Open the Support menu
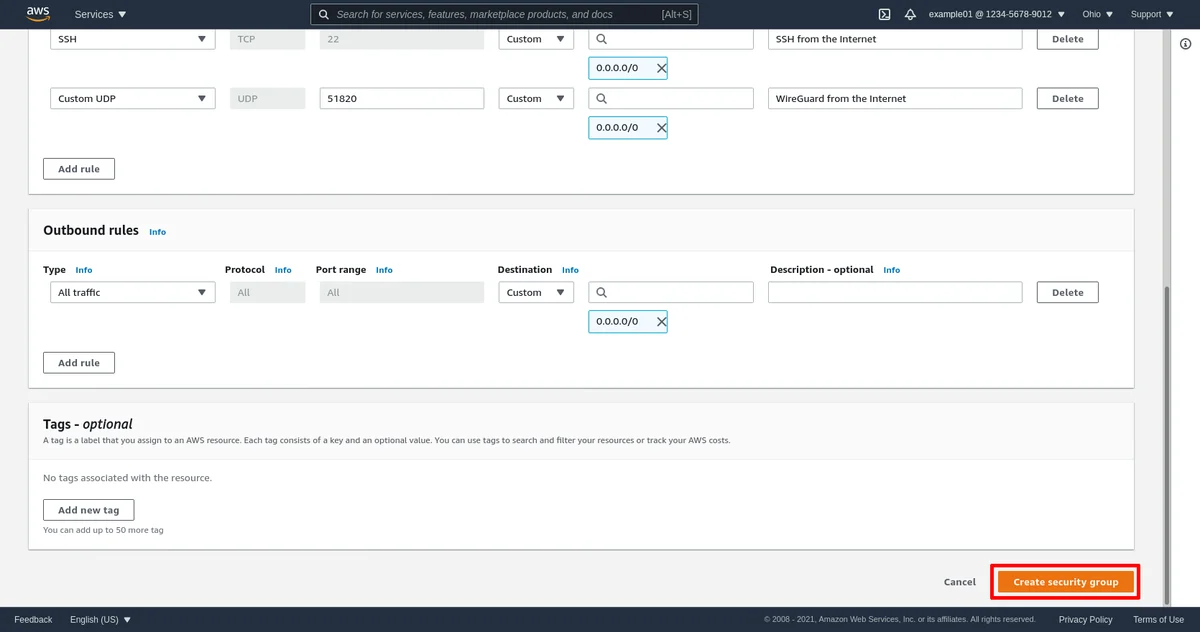 pyautogui.click(x=1152, y=14)
